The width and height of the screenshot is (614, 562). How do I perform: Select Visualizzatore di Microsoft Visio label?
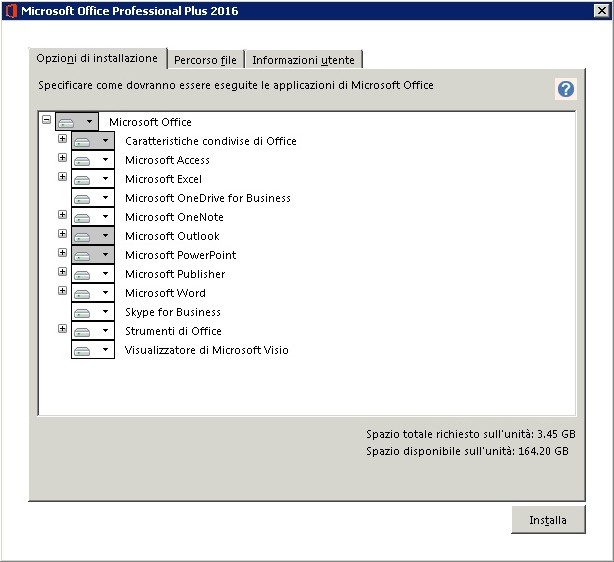click(206, 350)
